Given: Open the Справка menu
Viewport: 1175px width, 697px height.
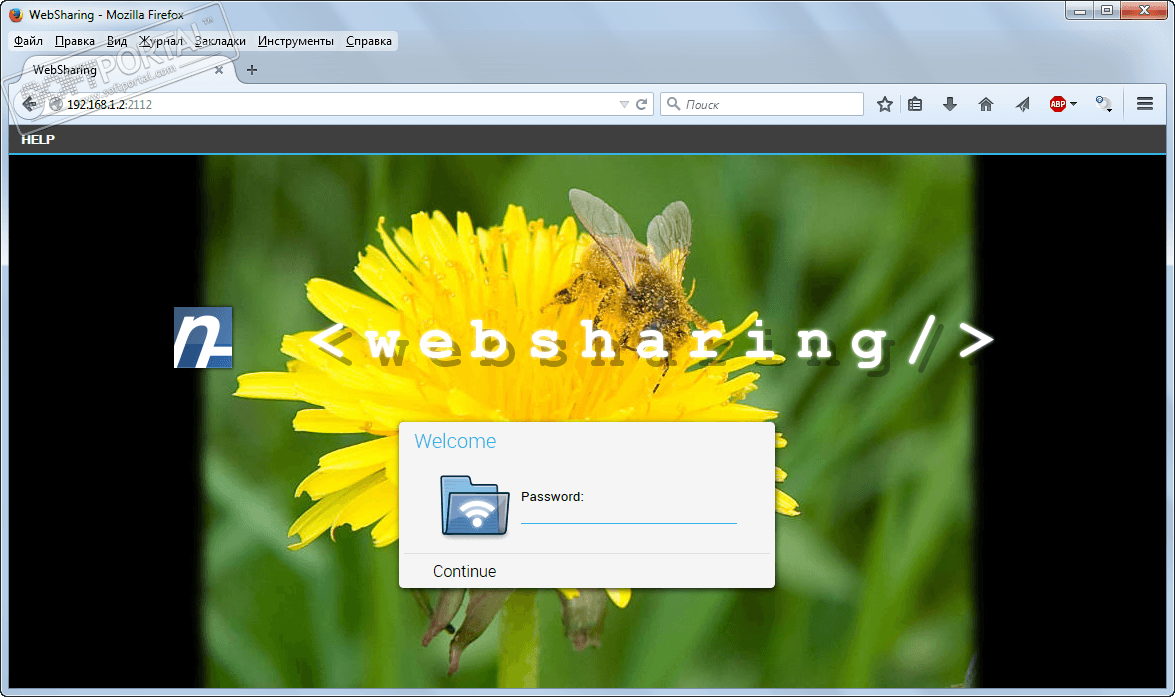Looking at the screenshot, I should [x=369, y=41].
